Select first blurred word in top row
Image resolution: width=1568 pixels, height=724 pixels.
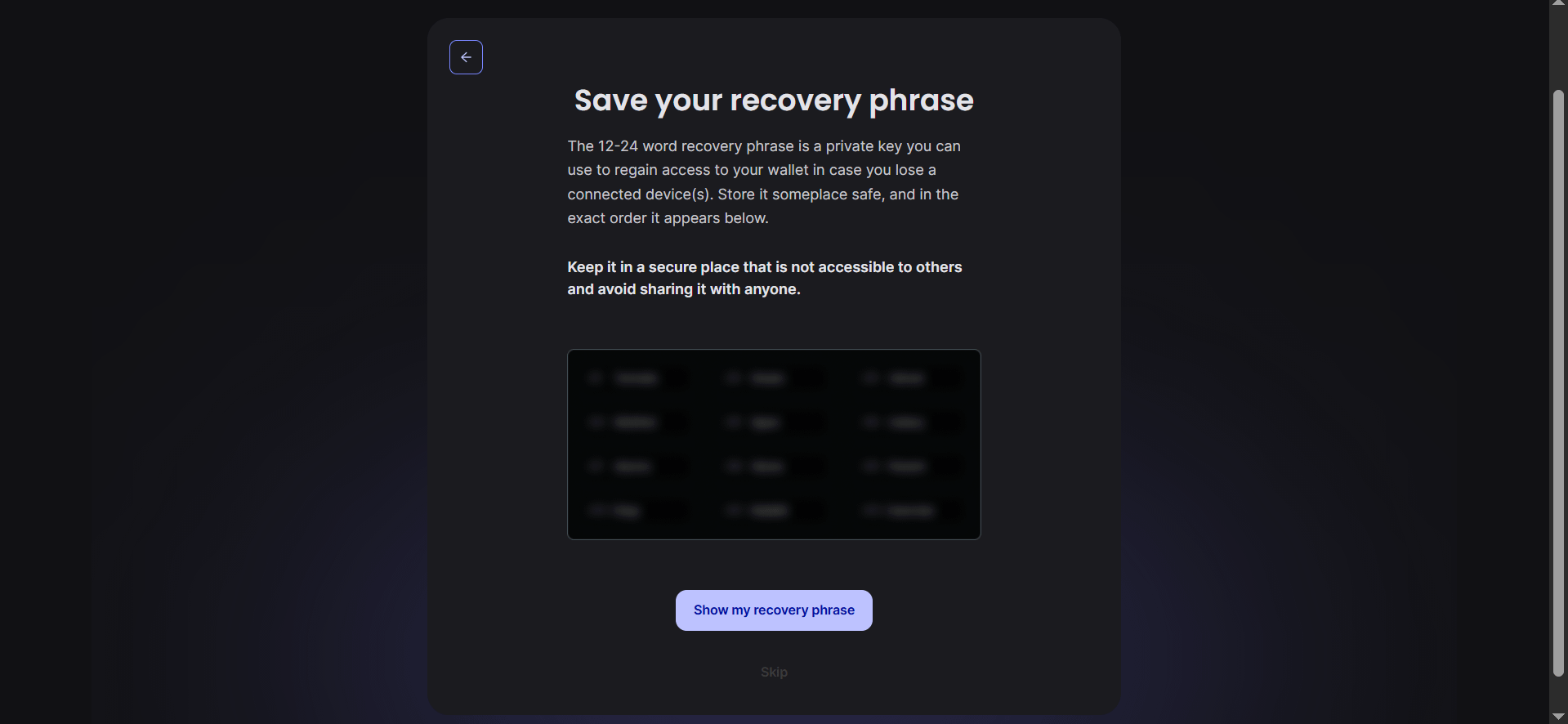(x=637, y=378)
